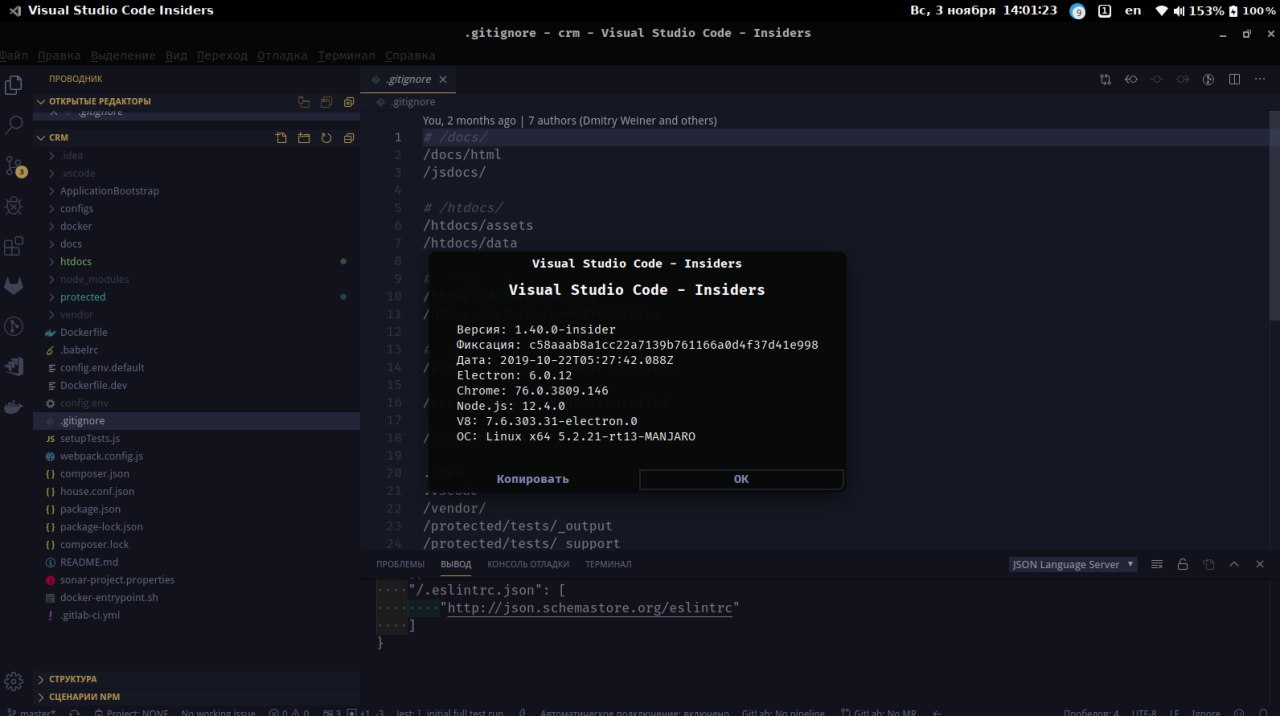
Task: Open webpack.config.js file
Action: pos(196,456)
